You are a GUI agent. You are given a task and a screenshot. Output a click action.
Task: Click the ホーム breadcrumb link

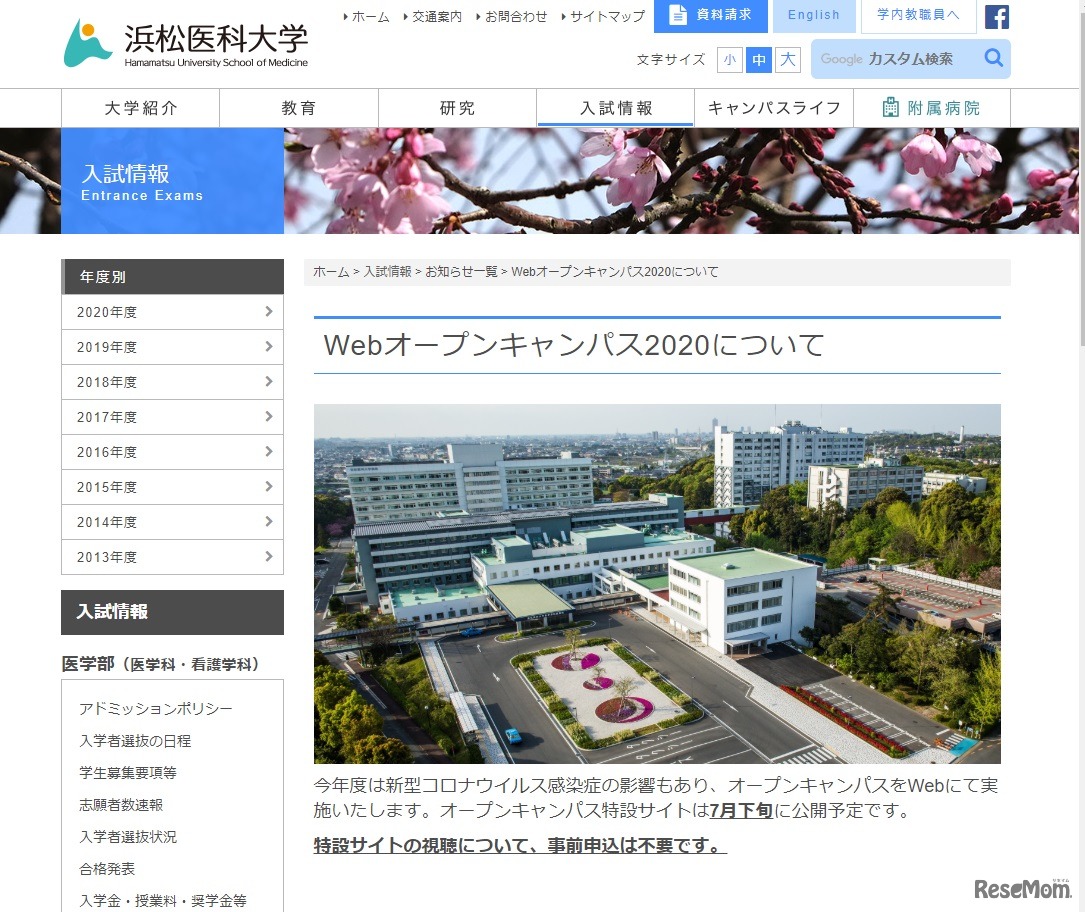[331, 271]
